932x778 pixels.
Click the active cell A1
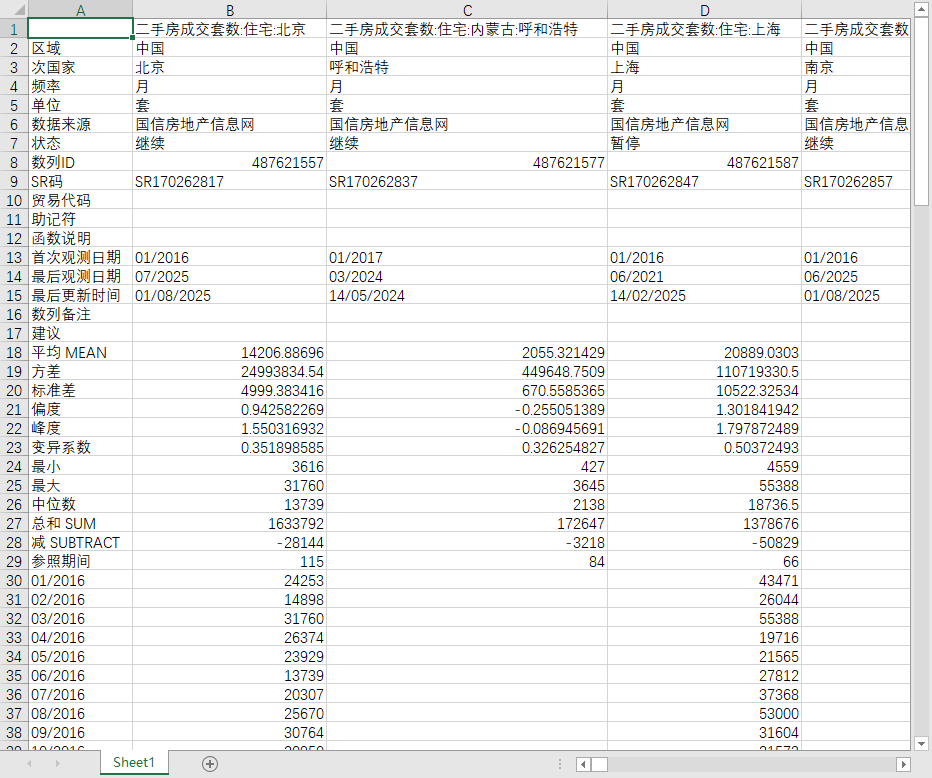coord(80,29)
